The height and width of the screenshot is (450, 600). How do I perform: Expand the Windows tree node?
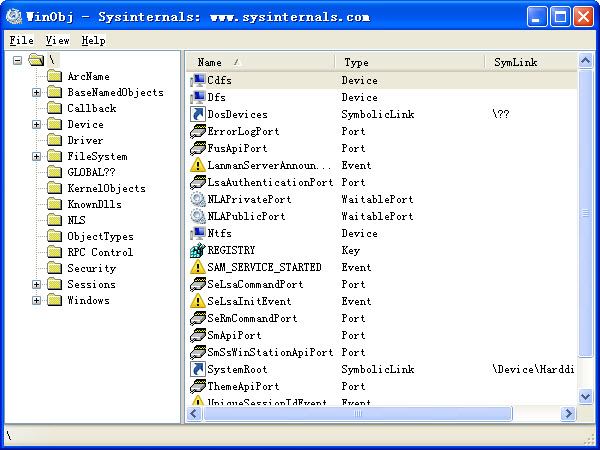pyautogui.click(x=36, y=300)
